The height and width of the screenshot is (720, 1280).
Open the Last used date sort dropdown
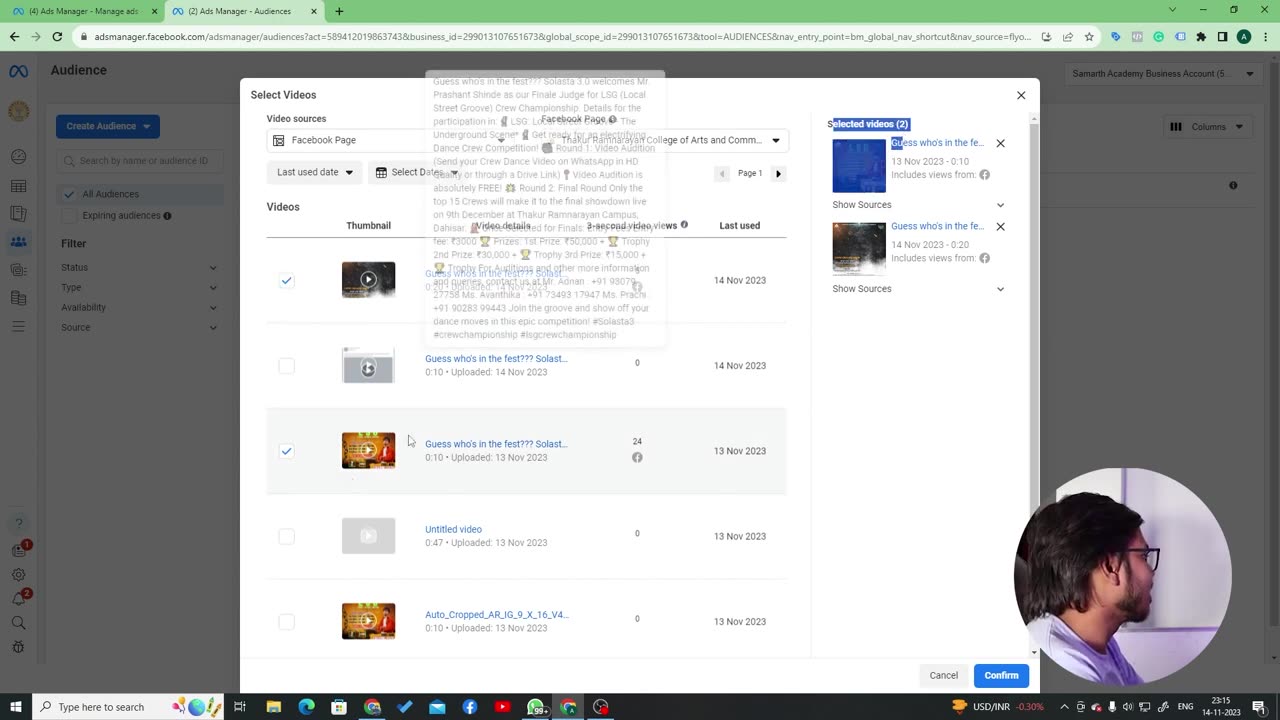pos(314,172)
